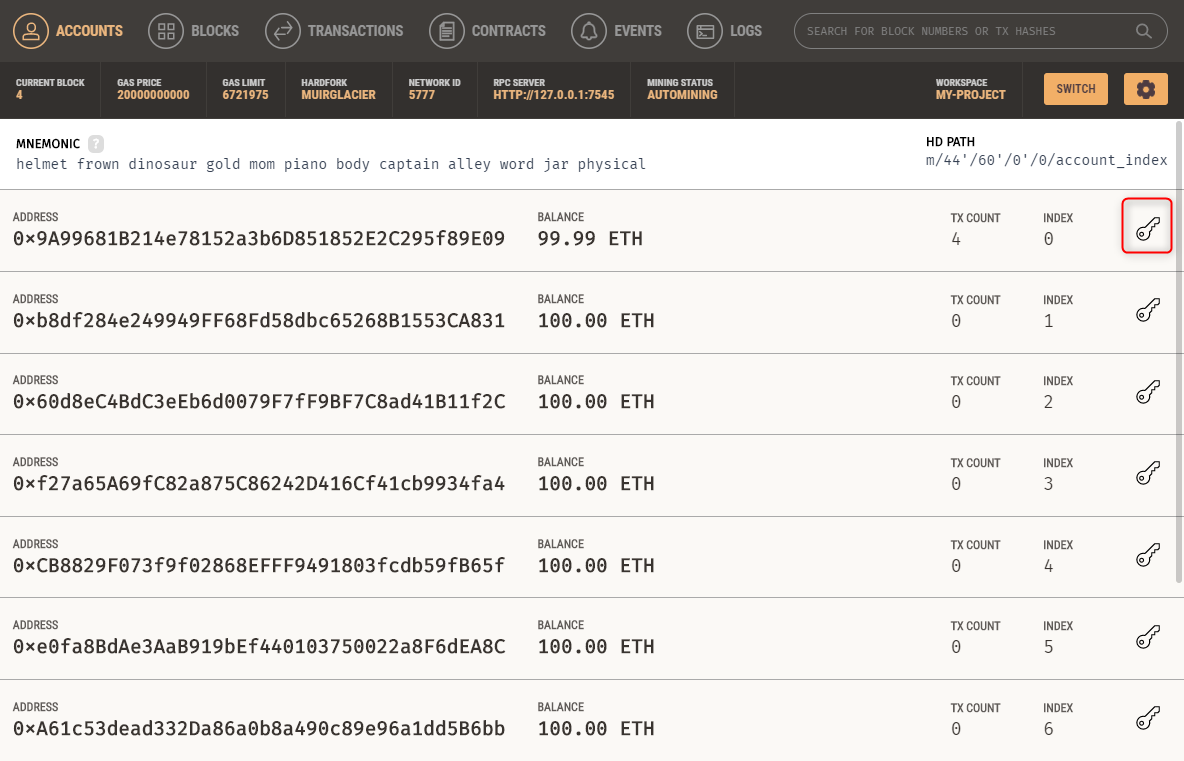Click the Accounts person icon
Viewport: 1184px width, 761px height.
click(30, 30)
